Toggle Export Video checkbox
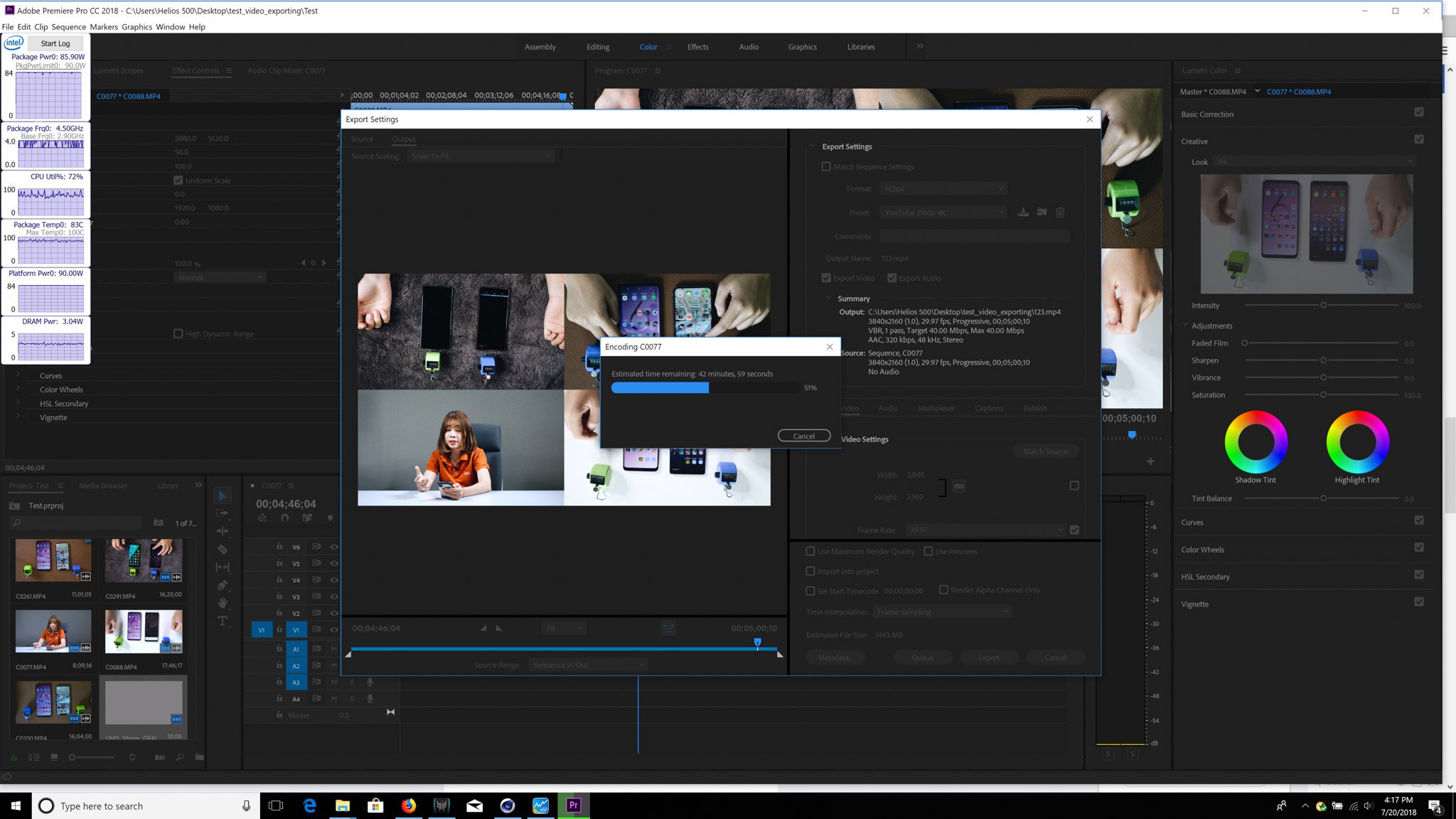Viewport: 1456px width, 819px height. [826, 278]
